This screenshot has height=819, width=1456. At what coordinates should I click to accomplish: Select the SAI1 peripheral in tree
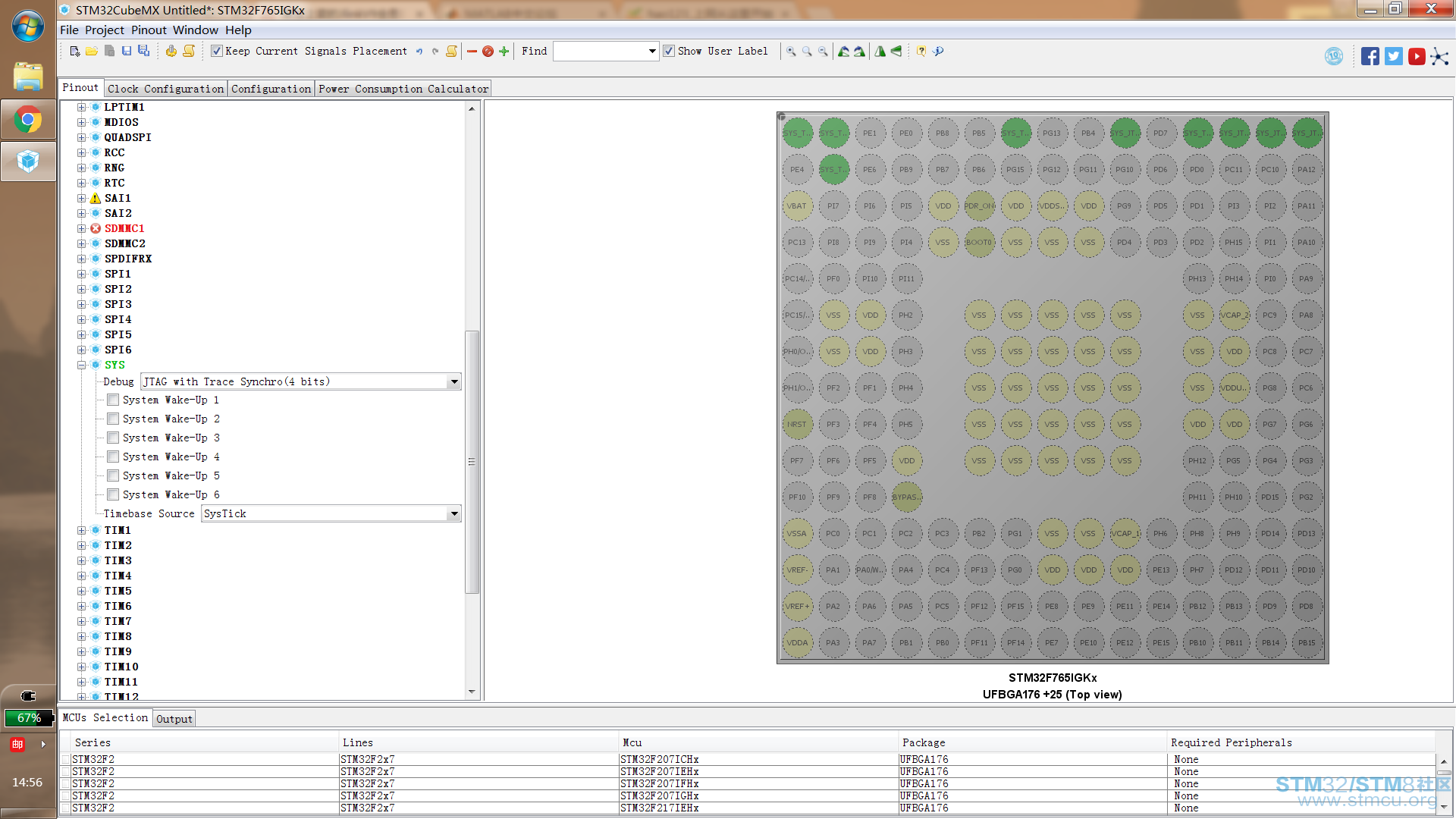[x=118, y=198]
